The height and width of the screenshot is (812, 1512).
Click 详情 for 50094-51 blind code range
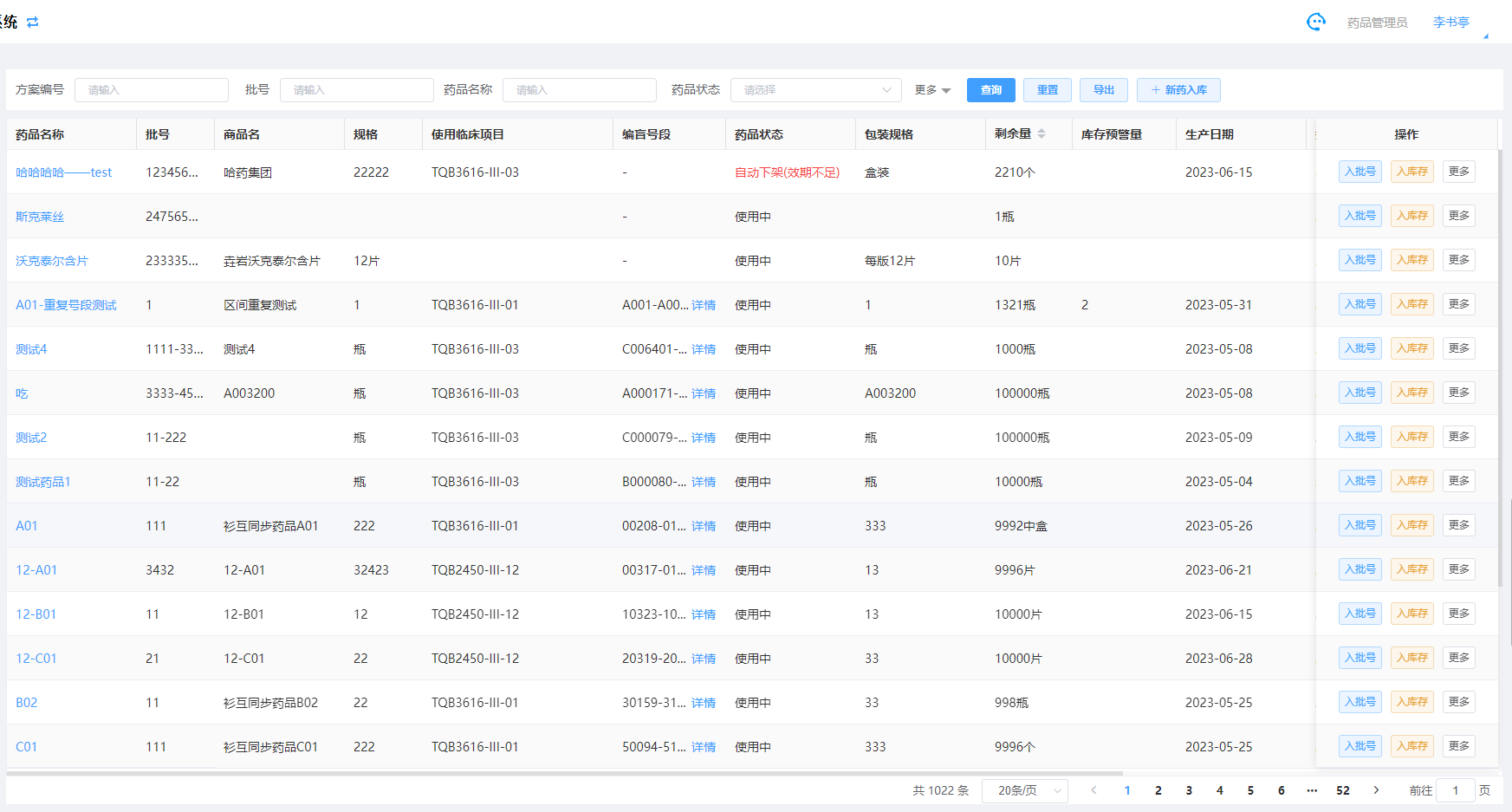click(x=704, y=747)
